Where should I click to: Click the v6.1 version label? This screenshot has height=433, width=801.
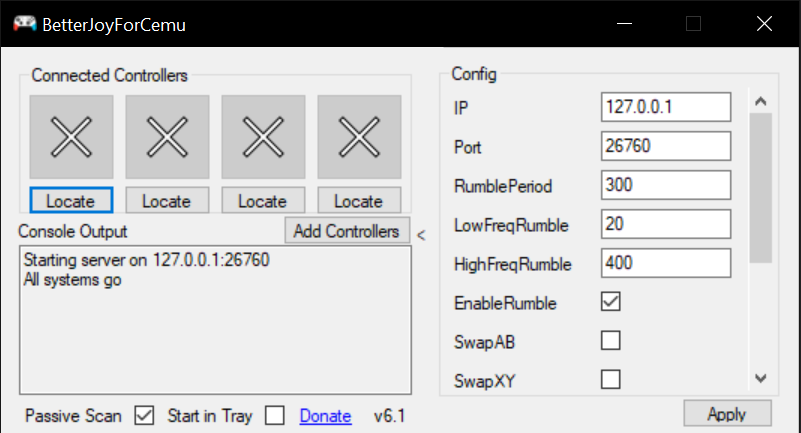389,416
